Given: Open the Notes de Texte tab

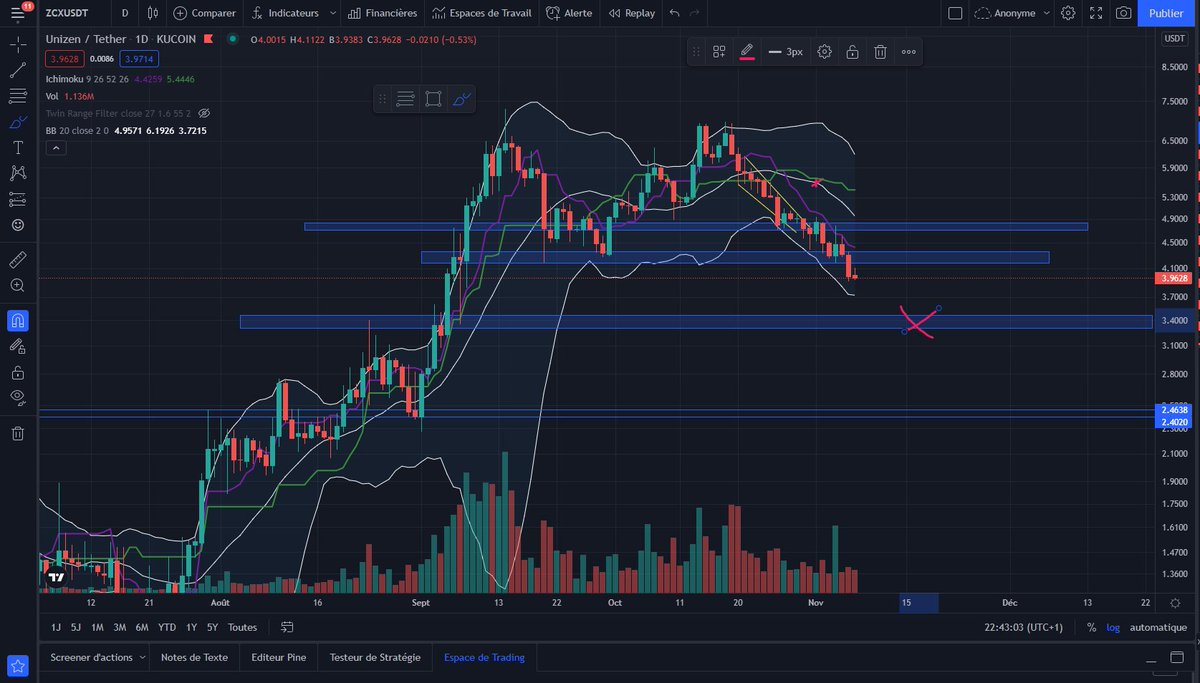Looking at the screenshot, I should [194, 657].
